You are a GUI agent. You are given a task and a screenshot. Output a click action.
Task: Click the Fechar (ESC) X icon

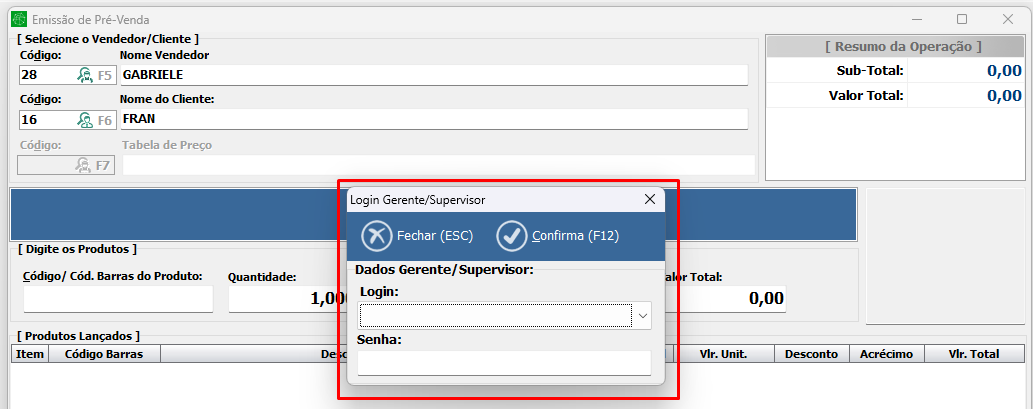[377, 236]
